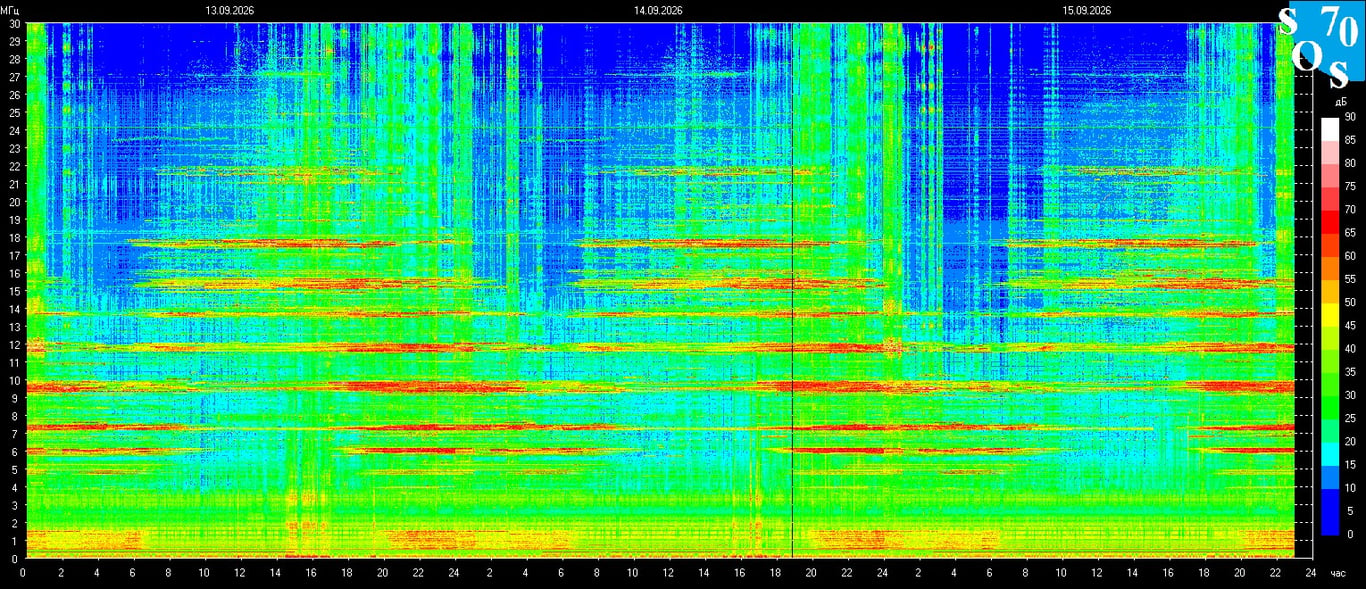Click the 28 tick on the MHz axis
1366x589 pixels.
pos(14,59)
